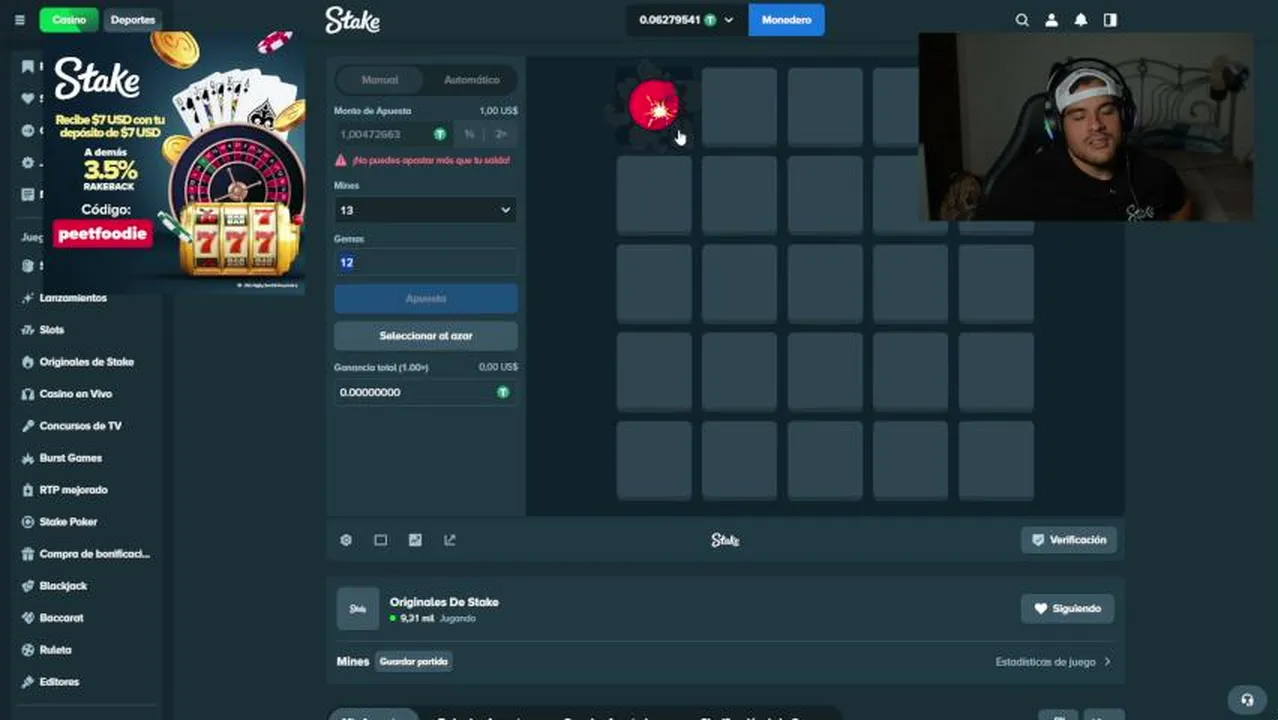Image resolution: width=1278 pixels, height=720 pixels.
Task: Enable theatre mode rectangle icon
Action: pyautogui.click(x=381, y=540)
